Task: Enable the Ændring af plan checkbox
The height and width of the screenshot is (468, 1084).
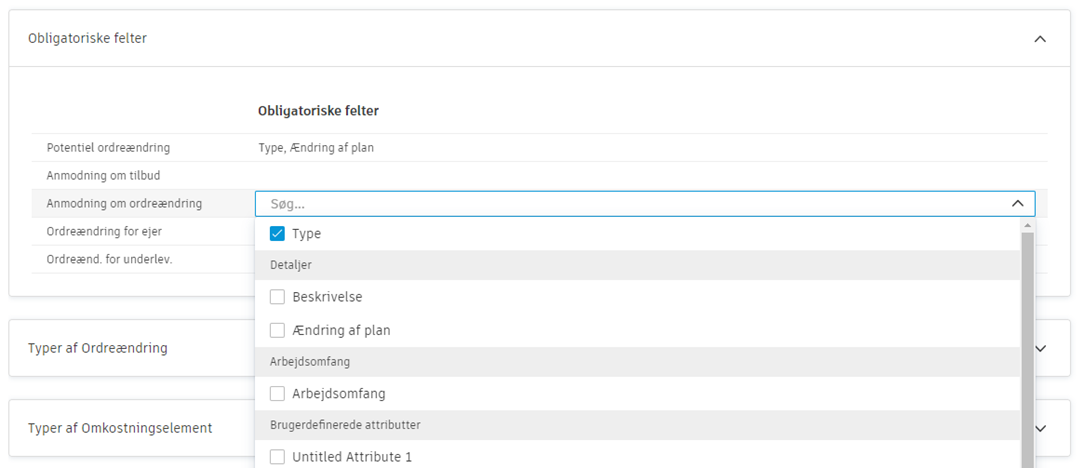Action: pos(278,330)
